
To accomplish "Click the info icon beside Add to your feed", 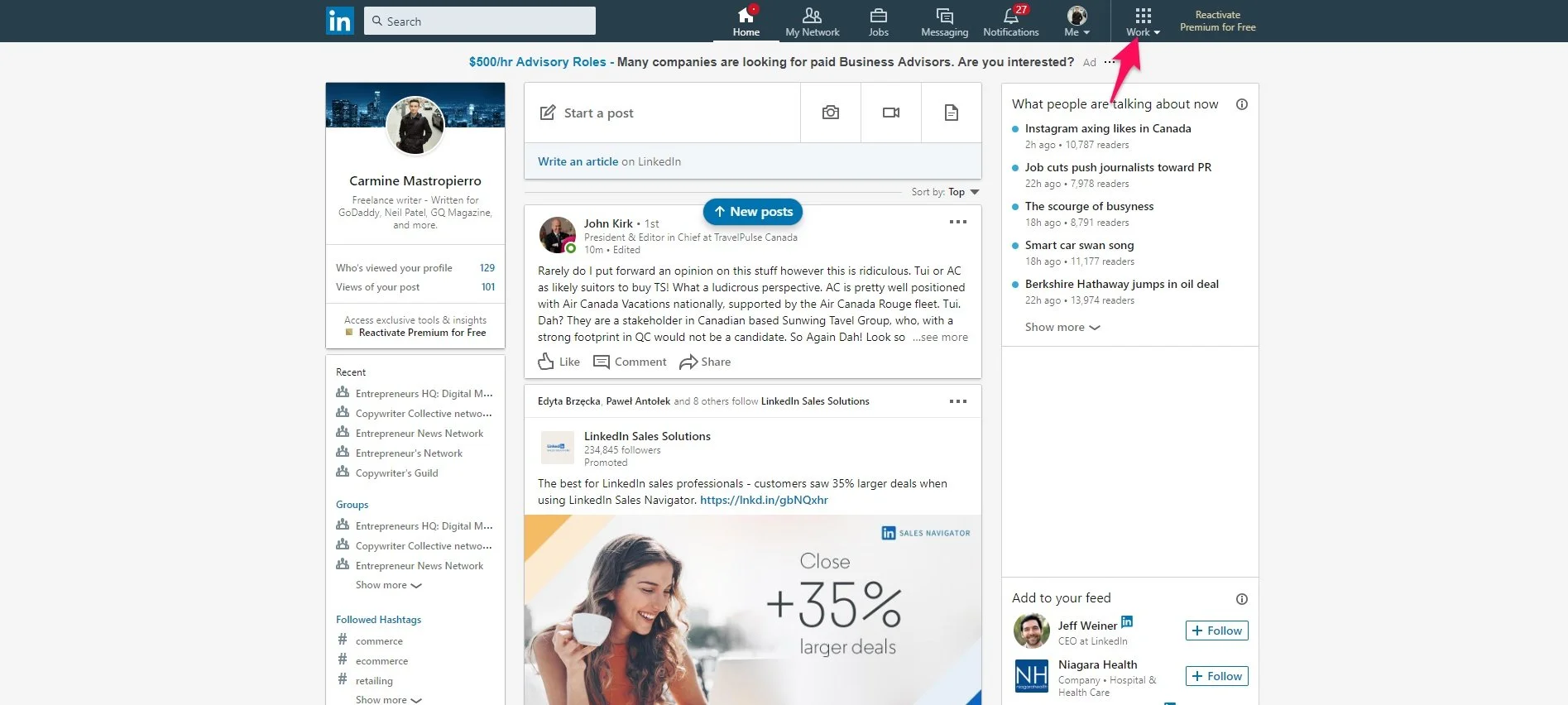I will click(1242, 599).
